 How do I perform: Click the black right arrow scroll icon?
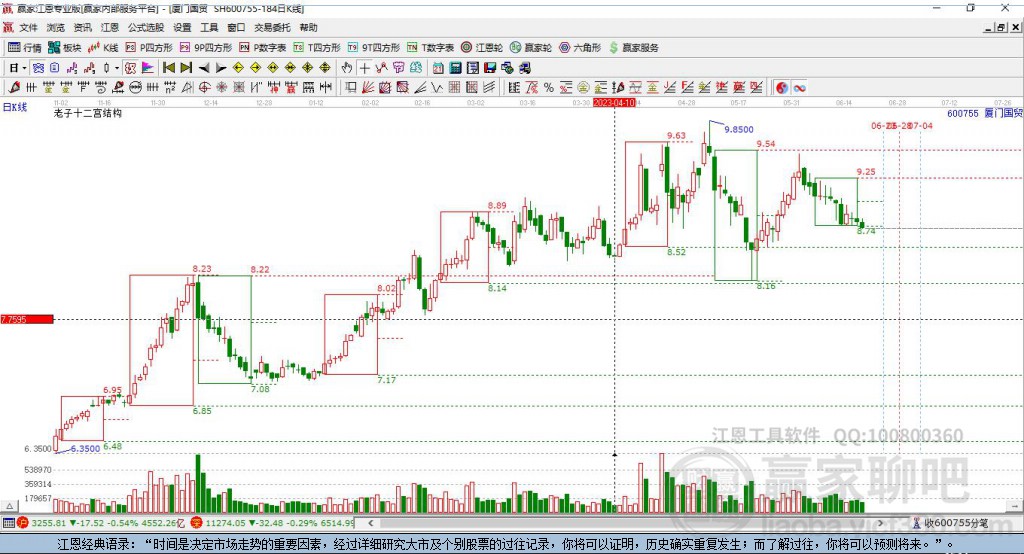point(221,68)
